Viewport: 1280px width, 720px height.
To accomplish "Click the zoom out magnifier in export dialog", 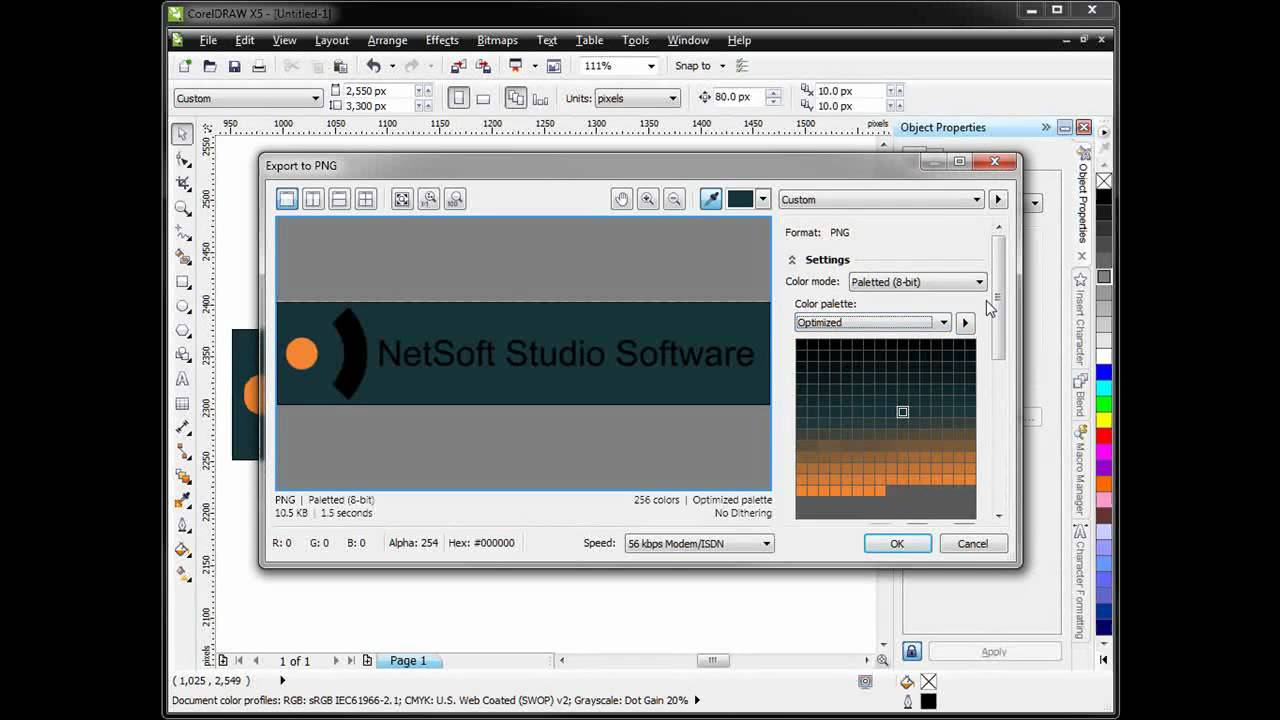I will [x=674, y=199].
